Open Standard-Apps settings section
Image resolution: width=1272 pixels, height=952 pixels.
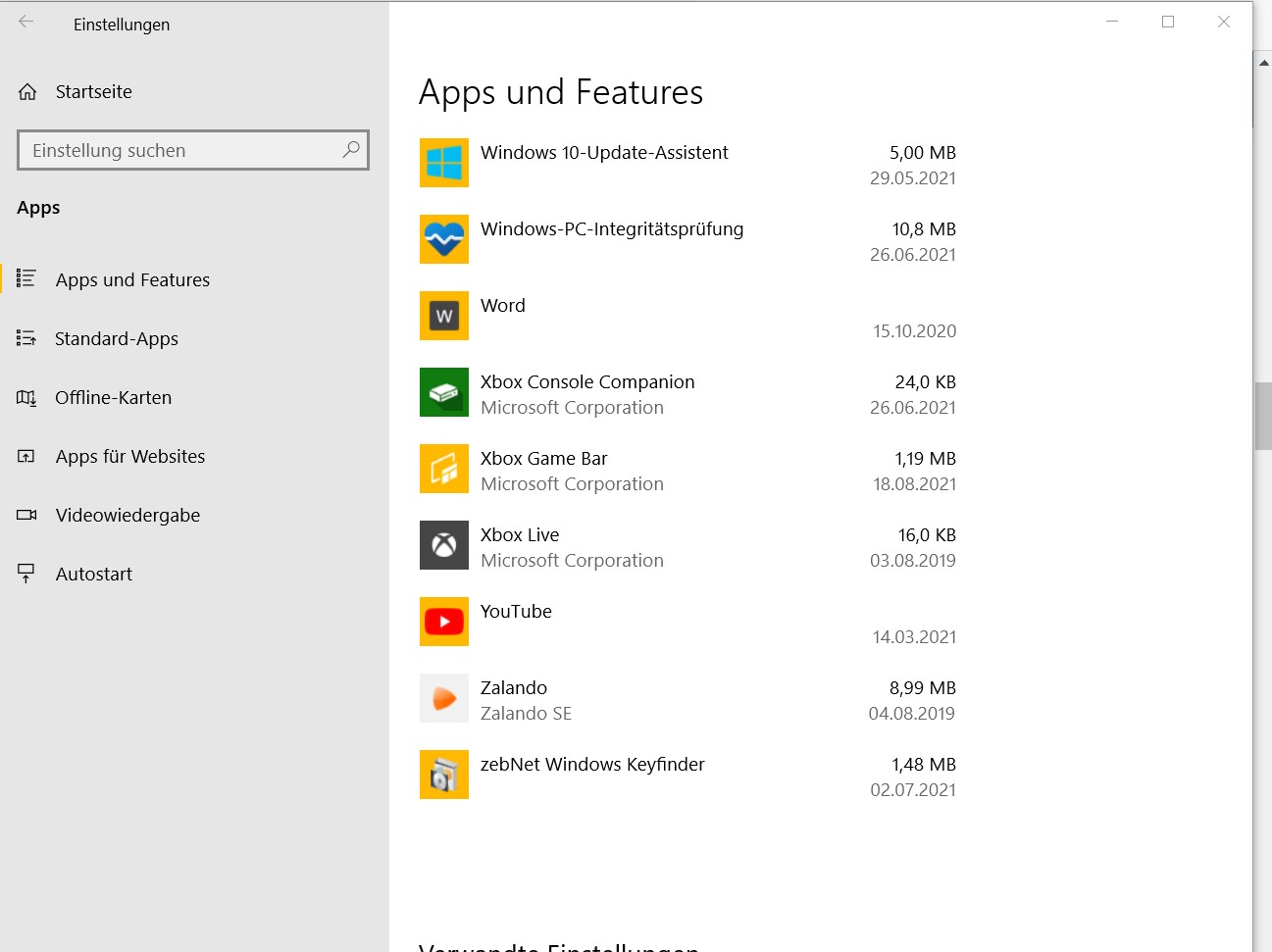116,339
